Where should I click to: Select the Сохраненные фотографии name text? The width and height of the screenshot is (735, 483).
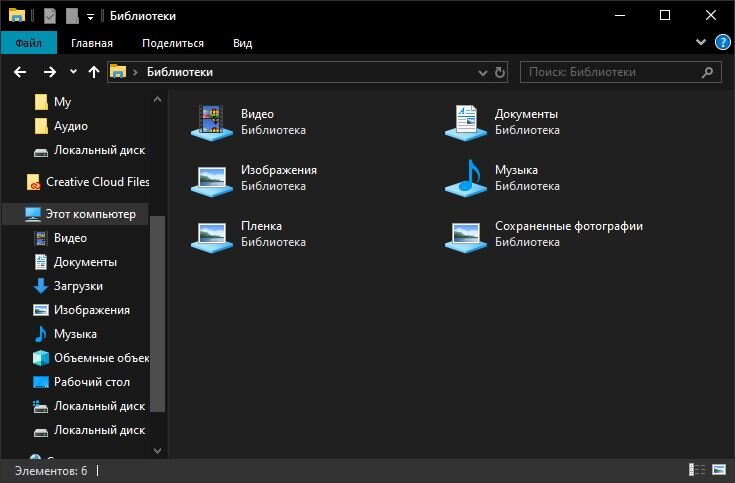[569, 226]
